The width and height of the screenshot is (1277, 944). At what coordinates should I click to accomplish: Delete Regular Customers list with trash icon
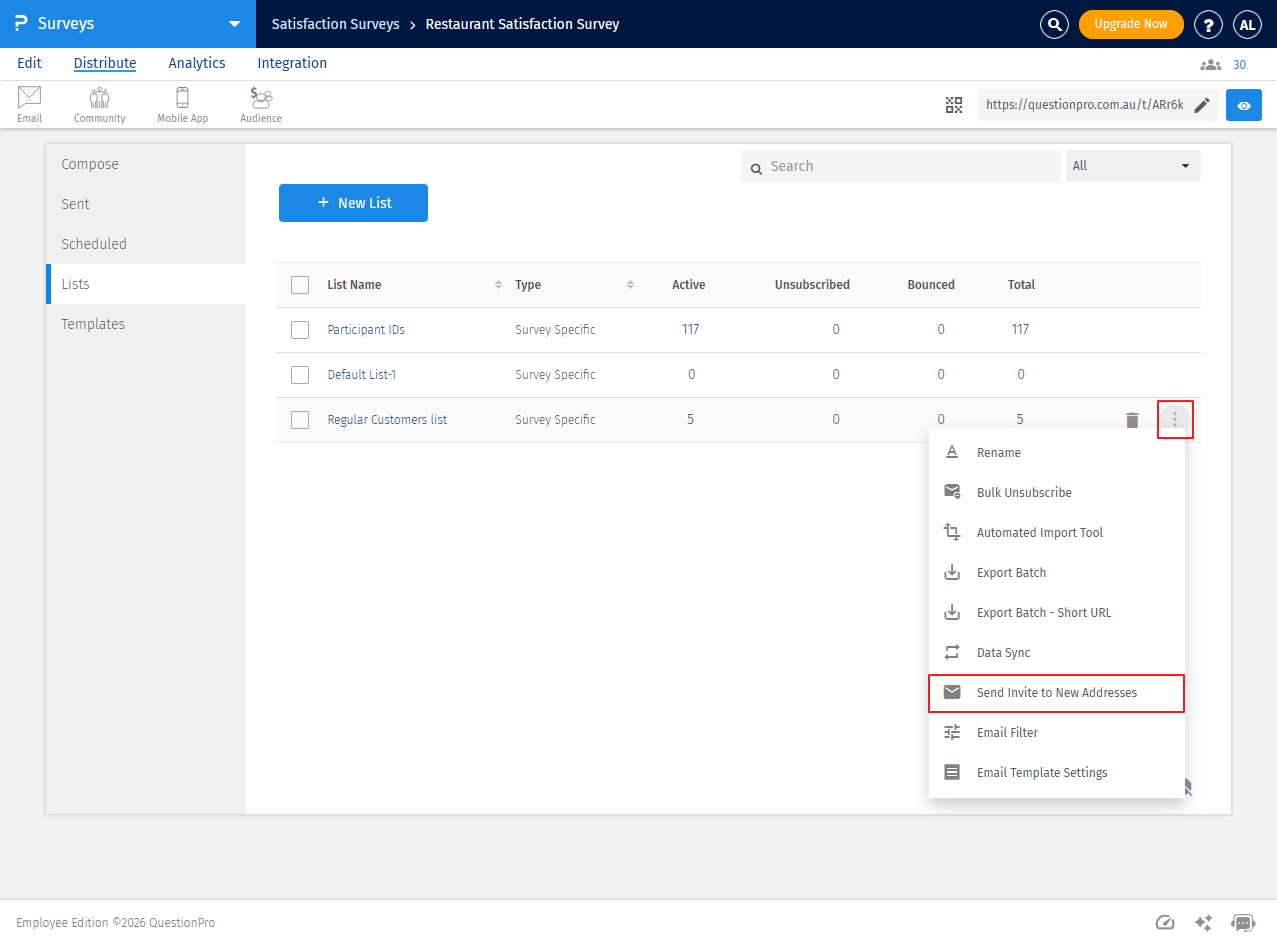coord(1132,420)
